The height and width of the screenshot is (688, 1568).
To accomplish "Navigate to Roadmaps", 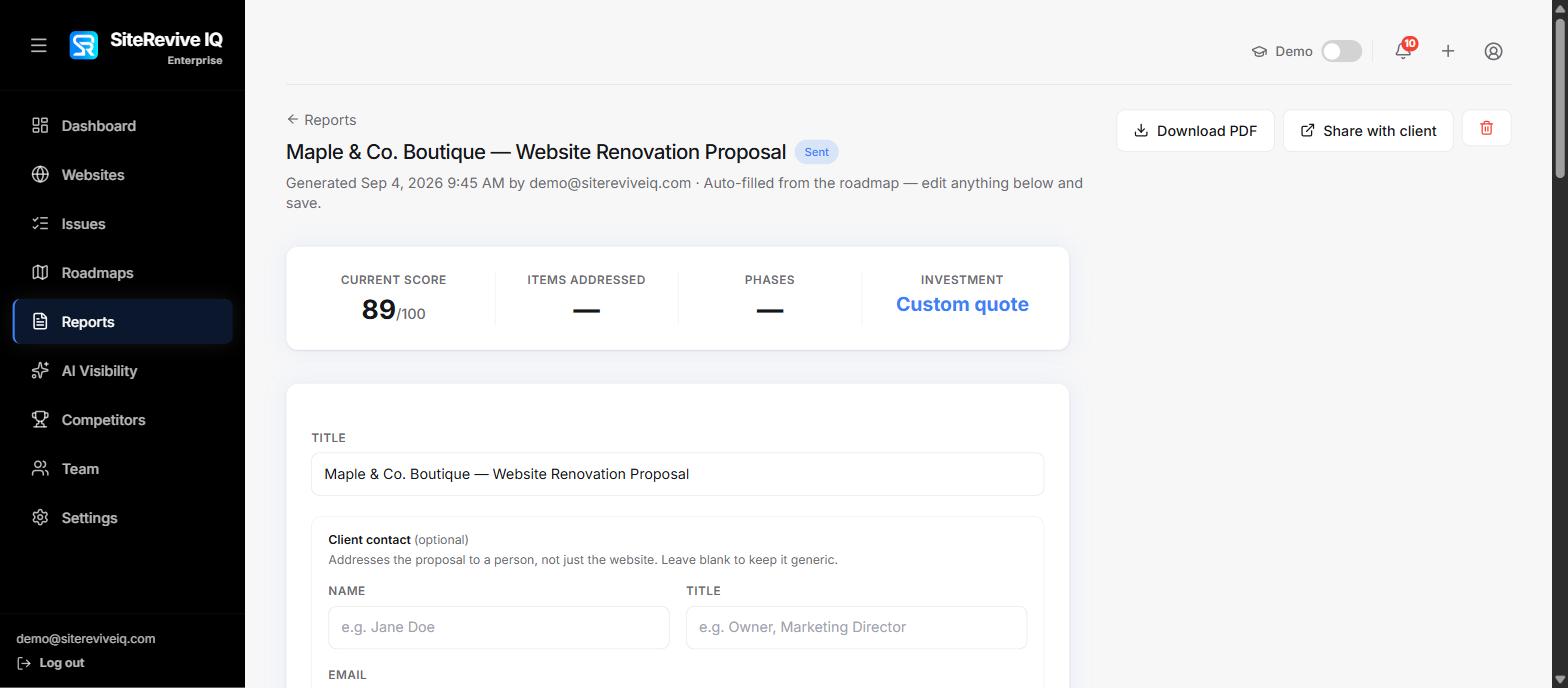I will 122,272.
